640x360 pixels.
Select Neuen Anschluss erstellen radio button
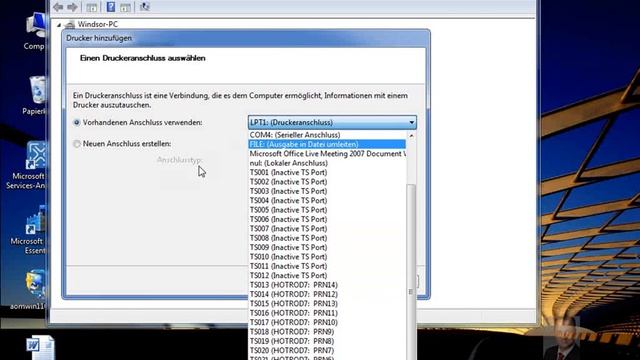point(76,144)
